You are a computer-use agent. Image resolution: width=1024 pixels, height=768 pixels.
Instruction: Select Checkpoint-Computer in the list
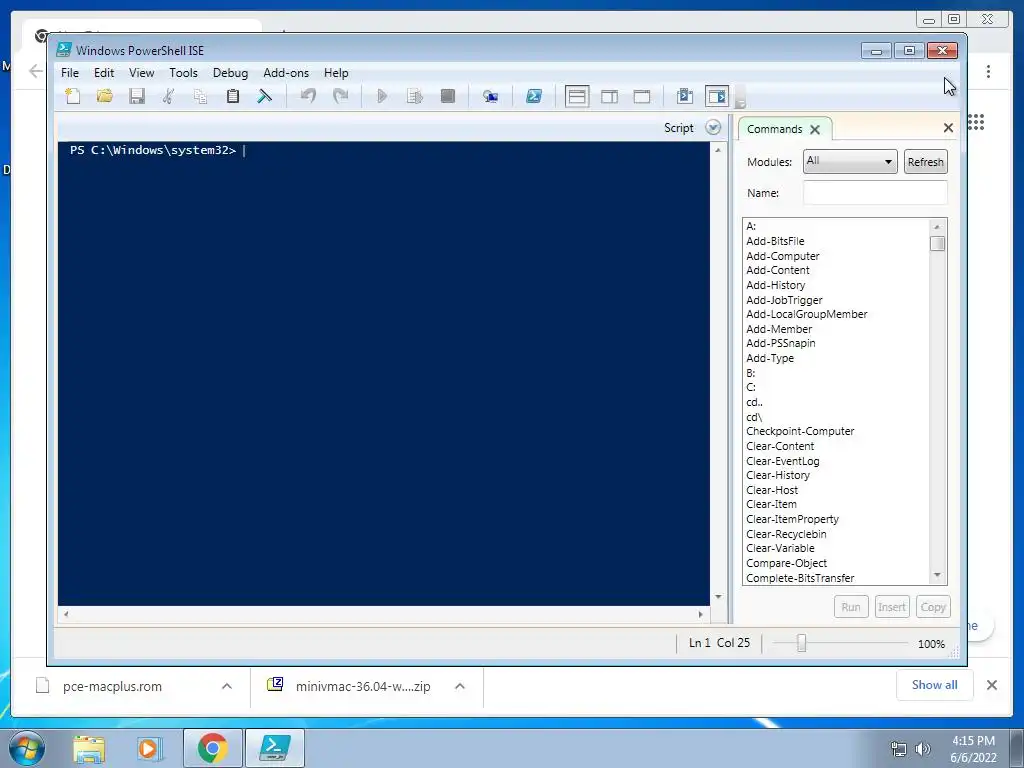coord(800,431)
